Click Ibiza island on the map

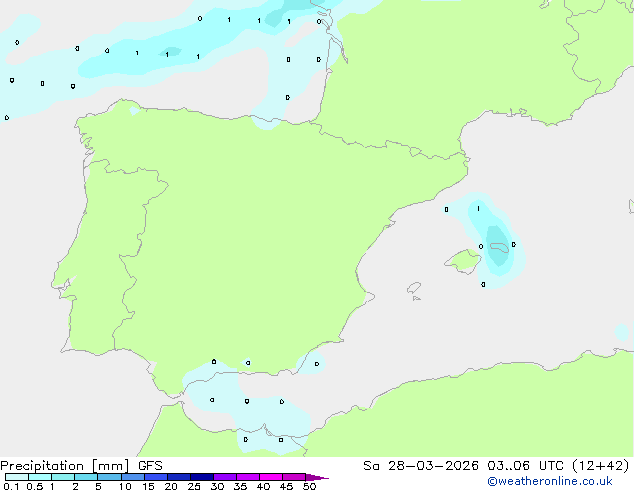(x=414, y=288)
